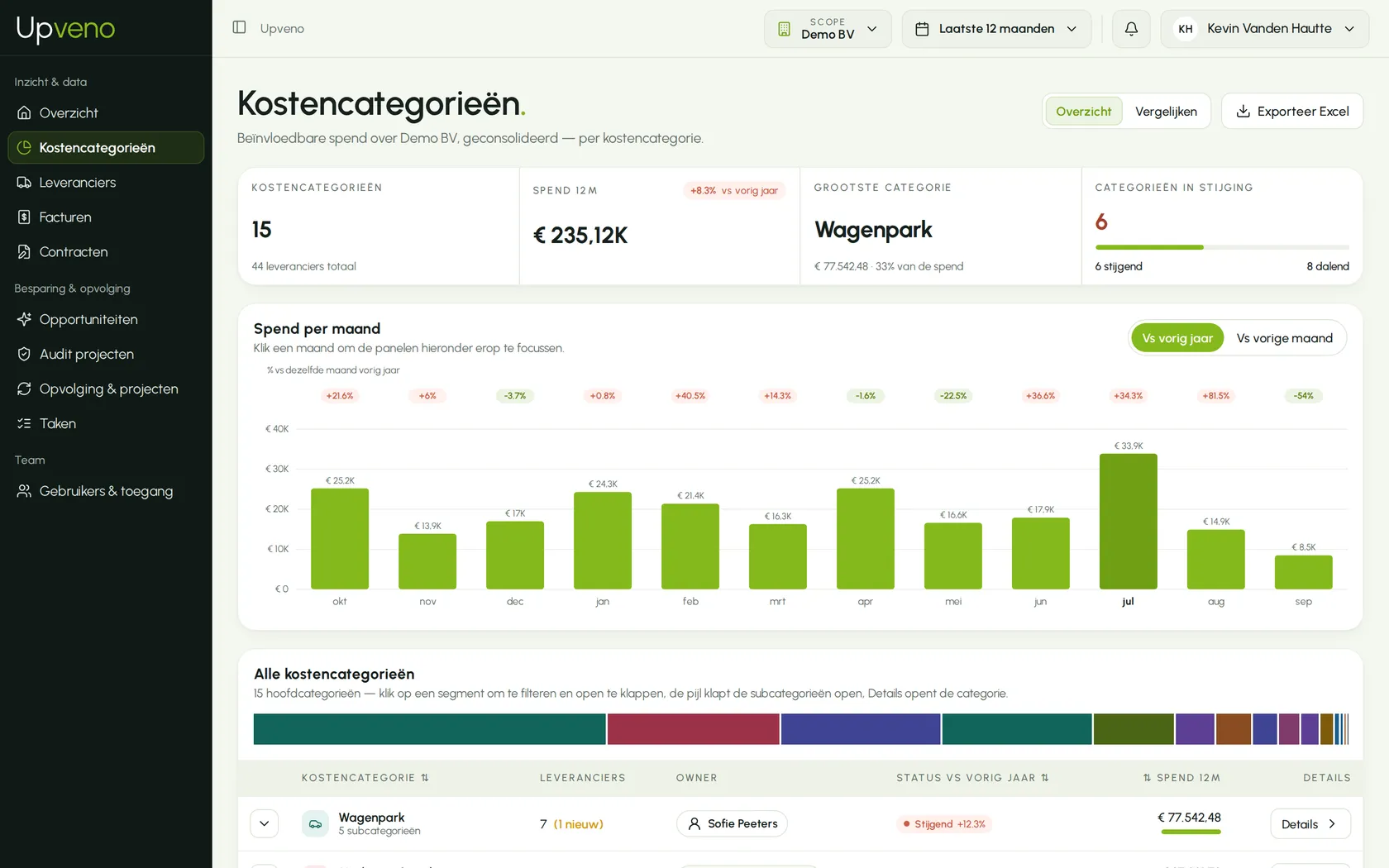
Task: Click the Upveno logo
Action: click(65, 28)
